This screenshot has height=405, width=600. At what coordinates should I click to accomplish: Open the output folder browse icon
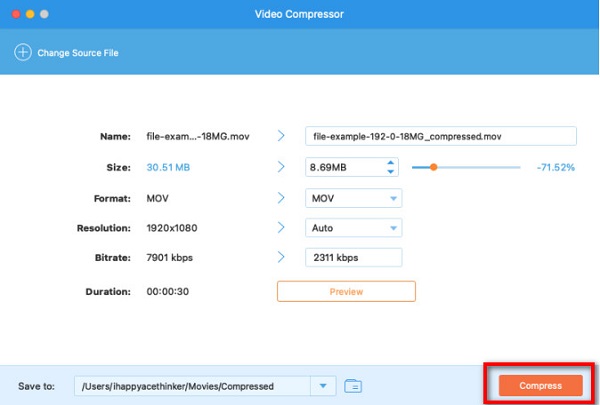[353, 386]
